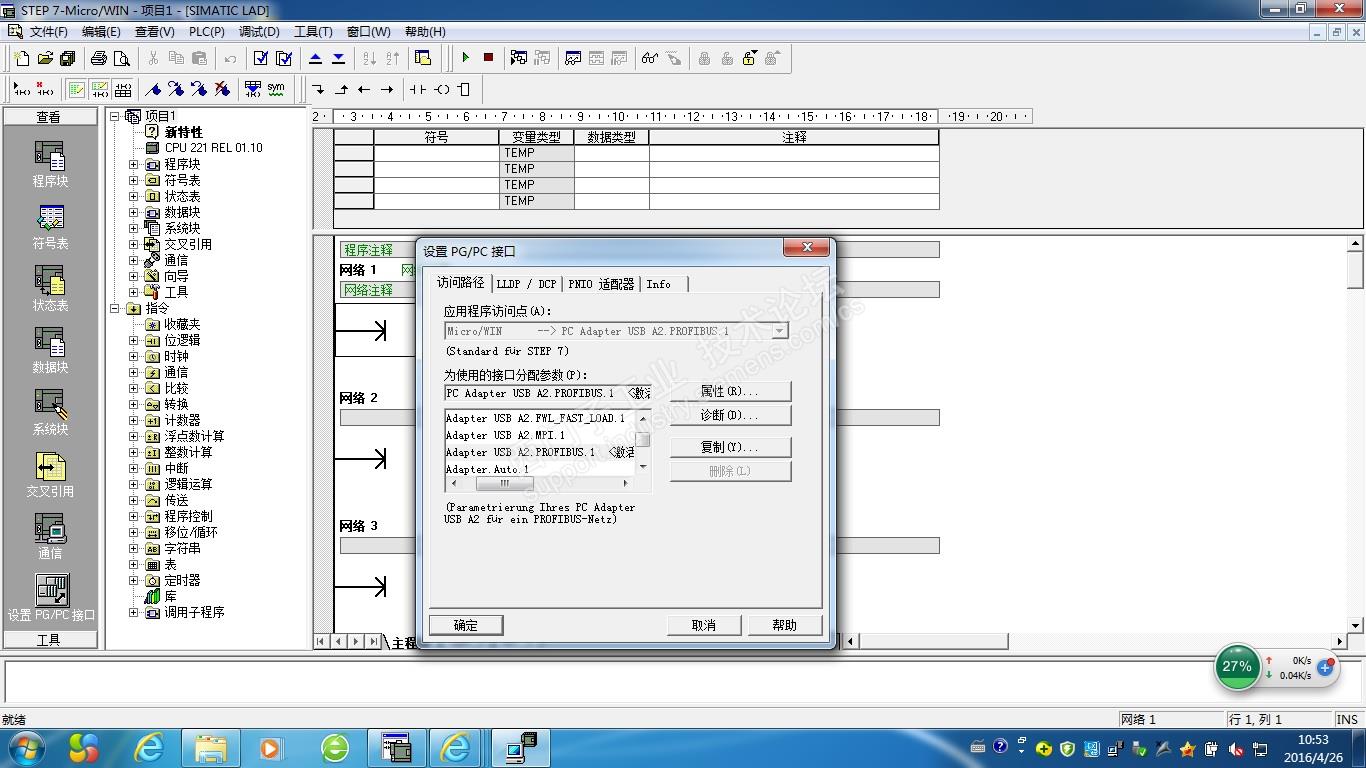Click the 复制(Y)... button

point(730,447)
